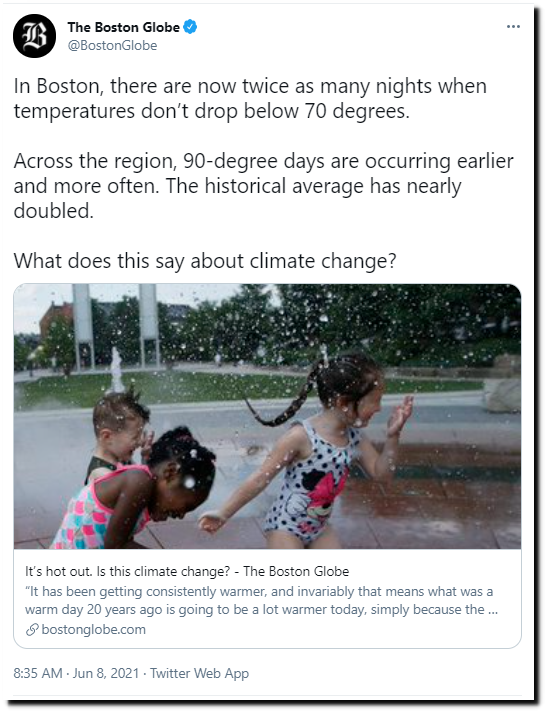Click the chain link icon beside bostonglobe.com
This screenshot has height=711, width=545.
(32, 629)
